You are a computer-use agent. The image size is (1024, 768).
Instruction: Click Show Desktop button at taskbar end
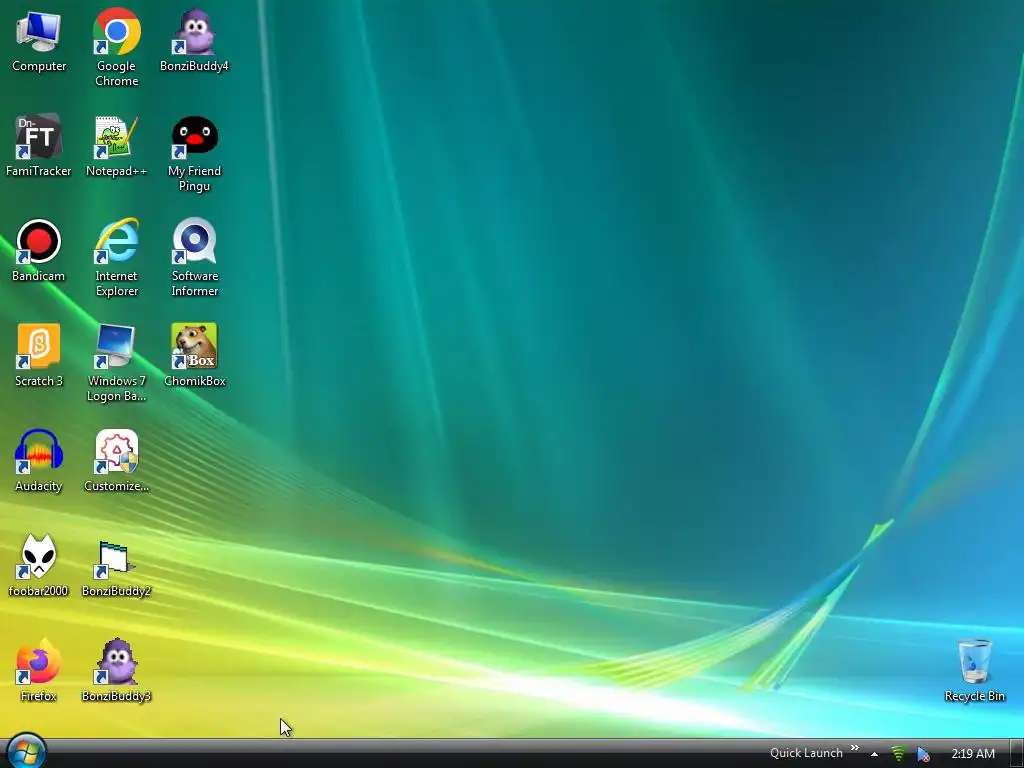[x=1016, y=754]
